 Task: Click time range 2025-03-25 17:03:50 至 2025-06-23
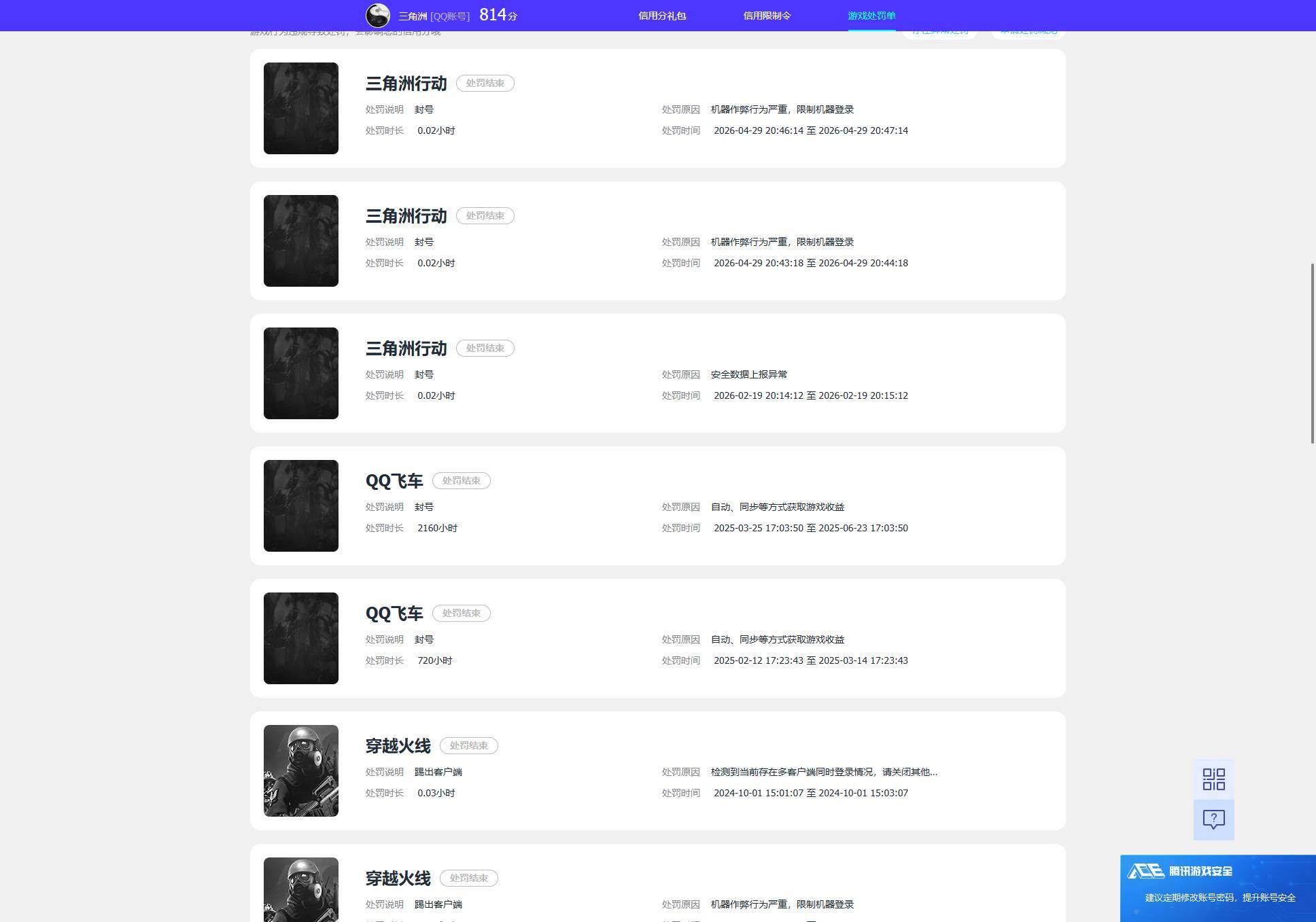(x=811, y=528)
